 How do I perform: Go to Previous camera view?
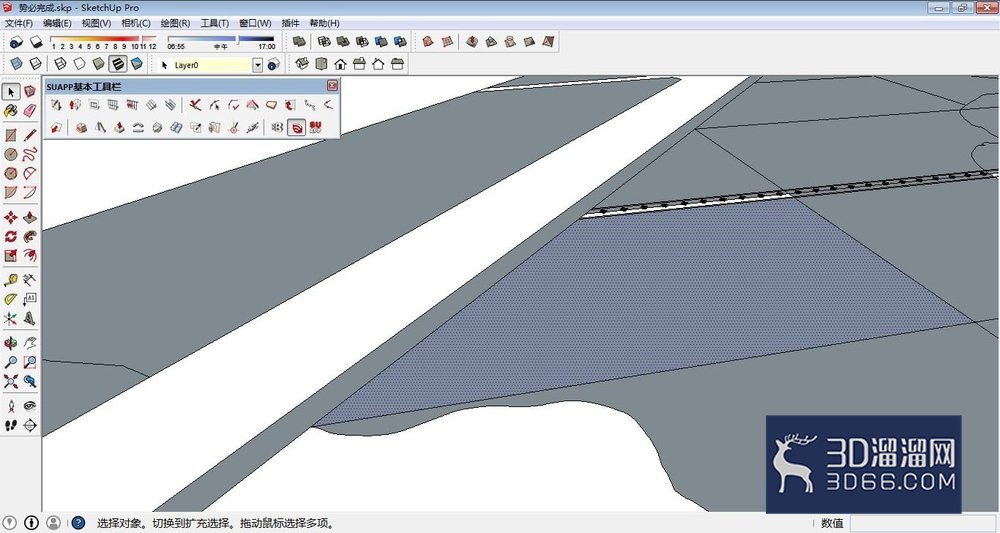(30, 381)
